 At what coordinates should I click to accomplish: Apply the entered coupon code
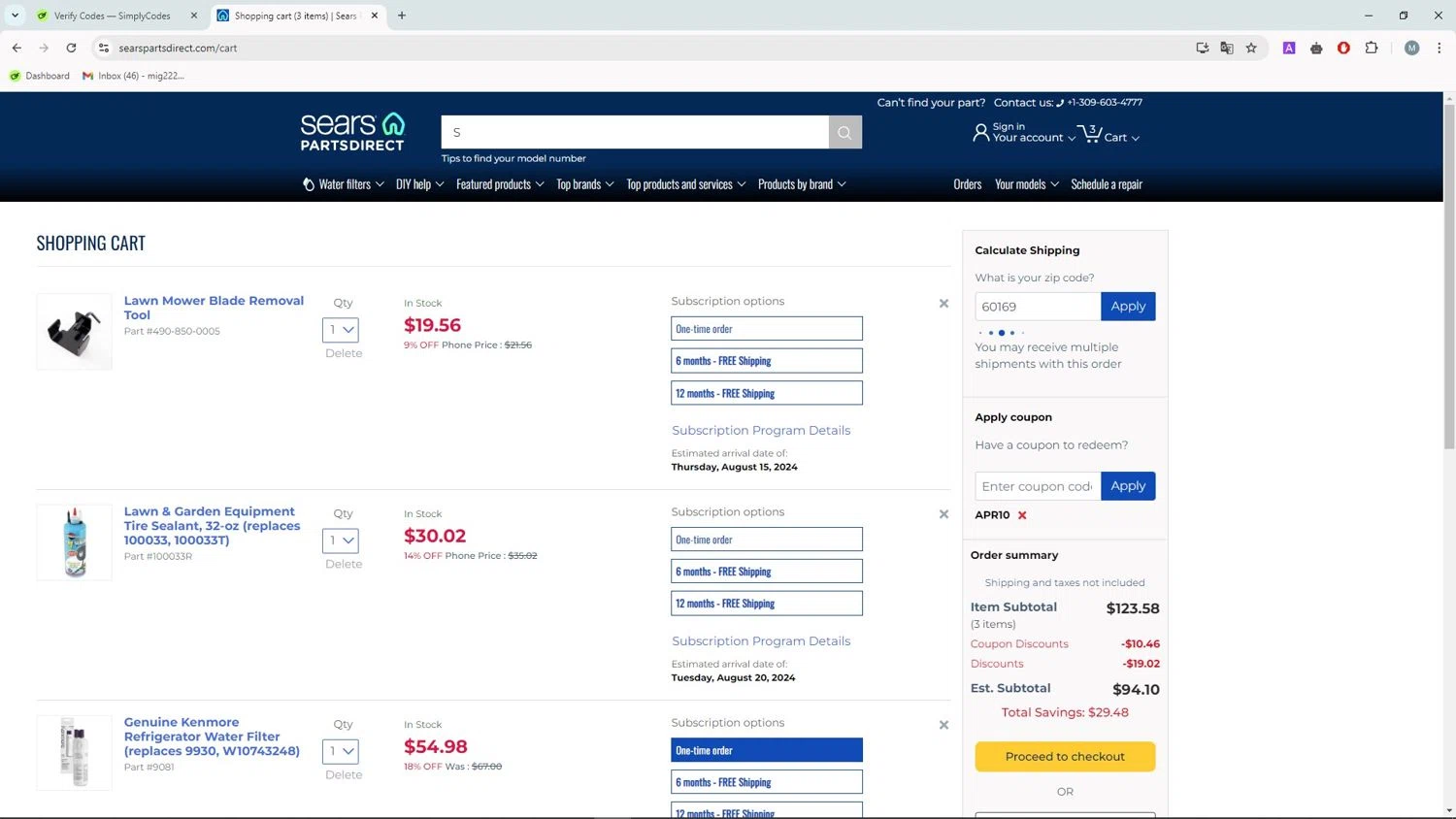[x=1128, y=486]
